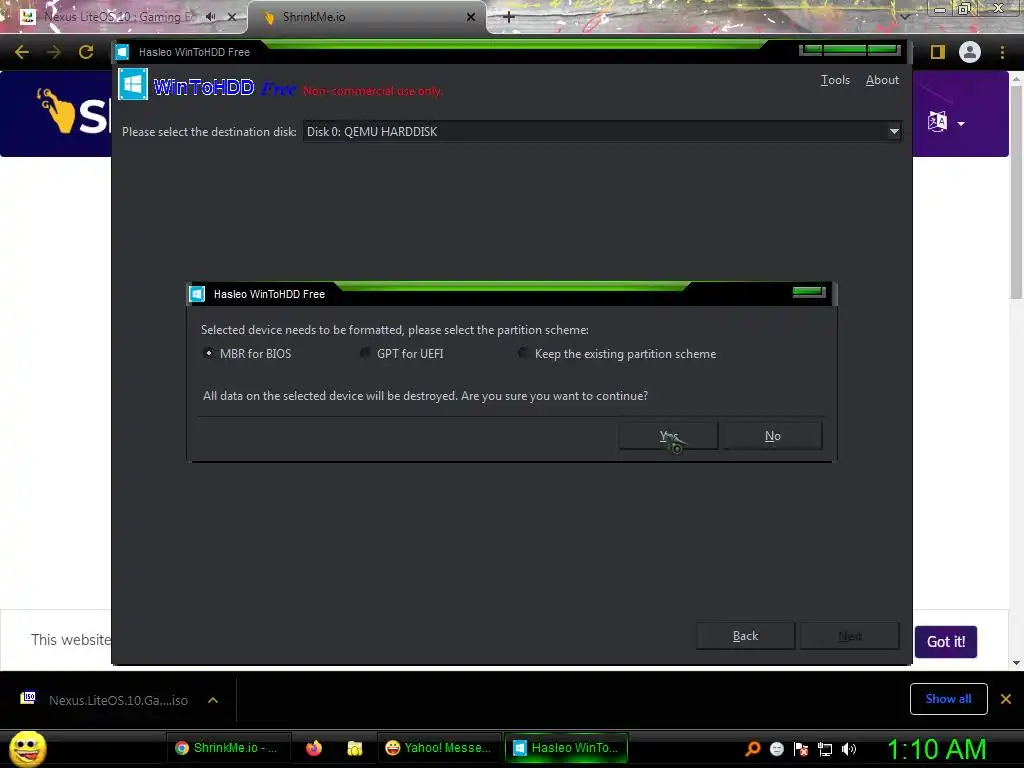Reload the browser page
Viewport: 1024px width, 768px height.
pos(86,52)
